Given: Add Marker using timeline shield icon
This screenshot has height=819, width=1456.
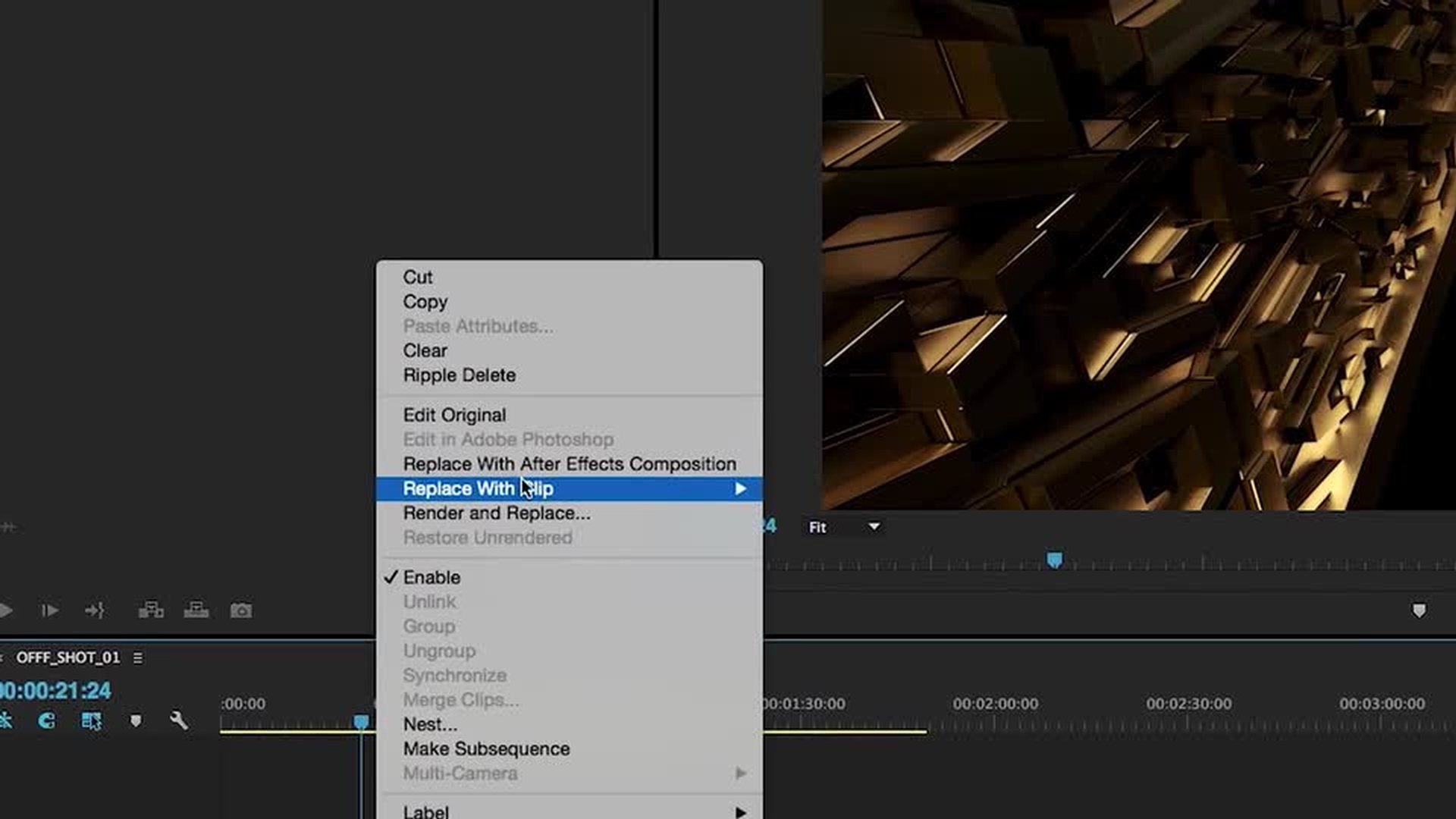Looking at the screenshot, I should click(136, 720).
